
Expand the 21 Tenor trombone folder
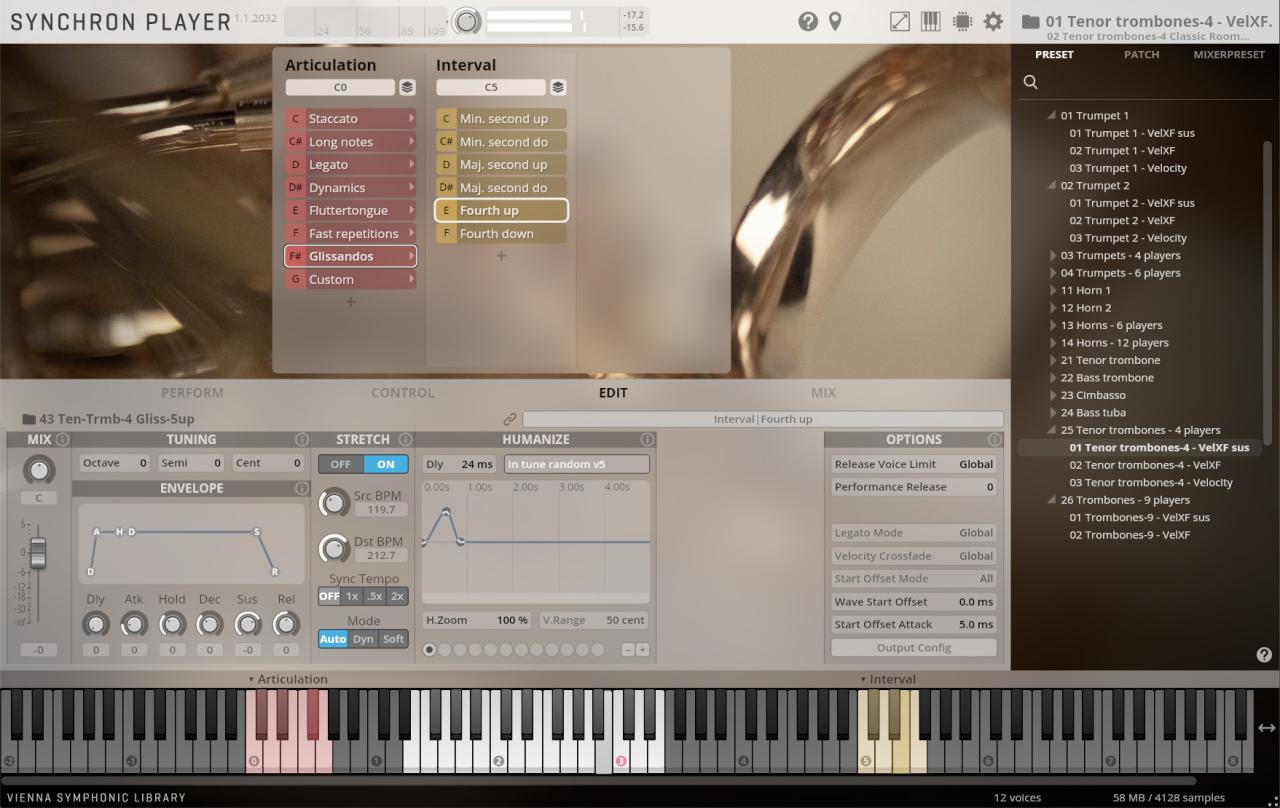tap(1053, 360)
